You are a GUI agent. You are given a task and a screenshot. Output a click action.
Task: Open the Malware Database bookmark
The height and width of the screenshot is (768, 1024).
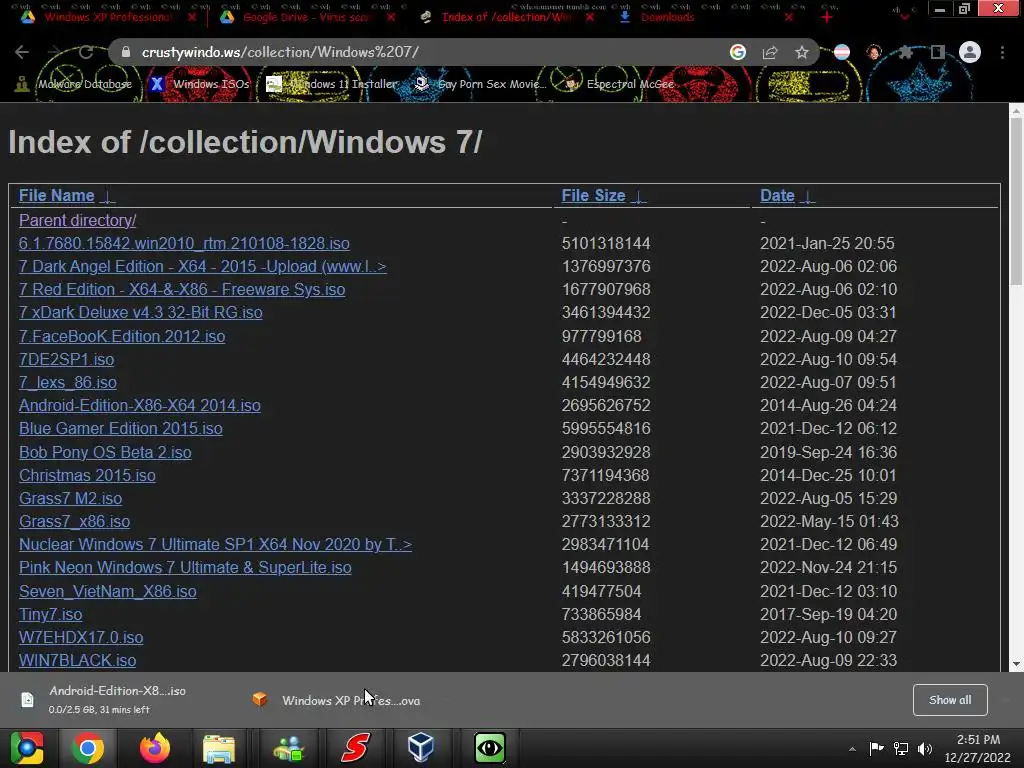(73, 84)
